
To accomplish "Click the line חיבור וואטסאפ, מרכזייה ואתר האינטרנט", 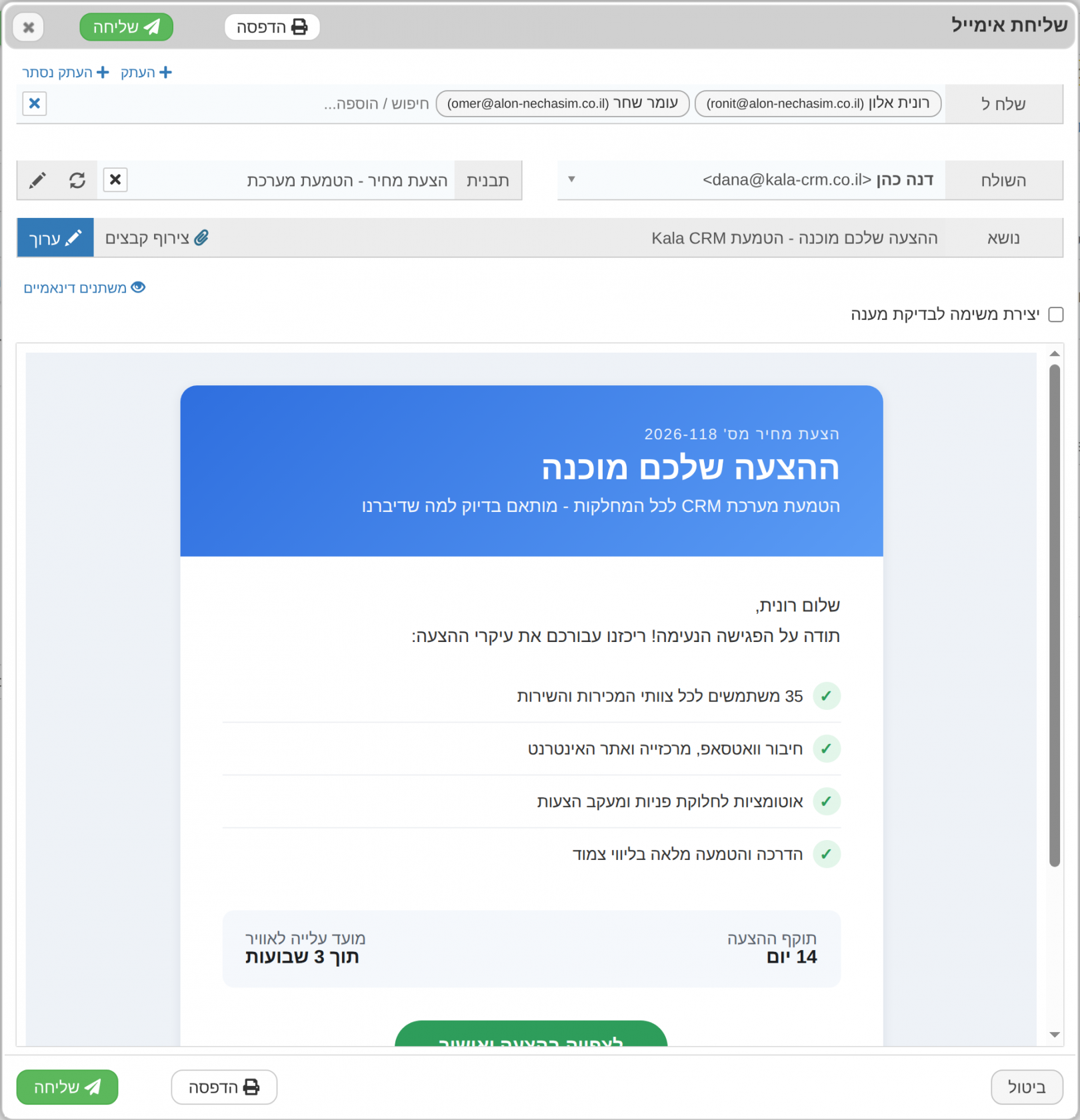I will click(665, 749).
